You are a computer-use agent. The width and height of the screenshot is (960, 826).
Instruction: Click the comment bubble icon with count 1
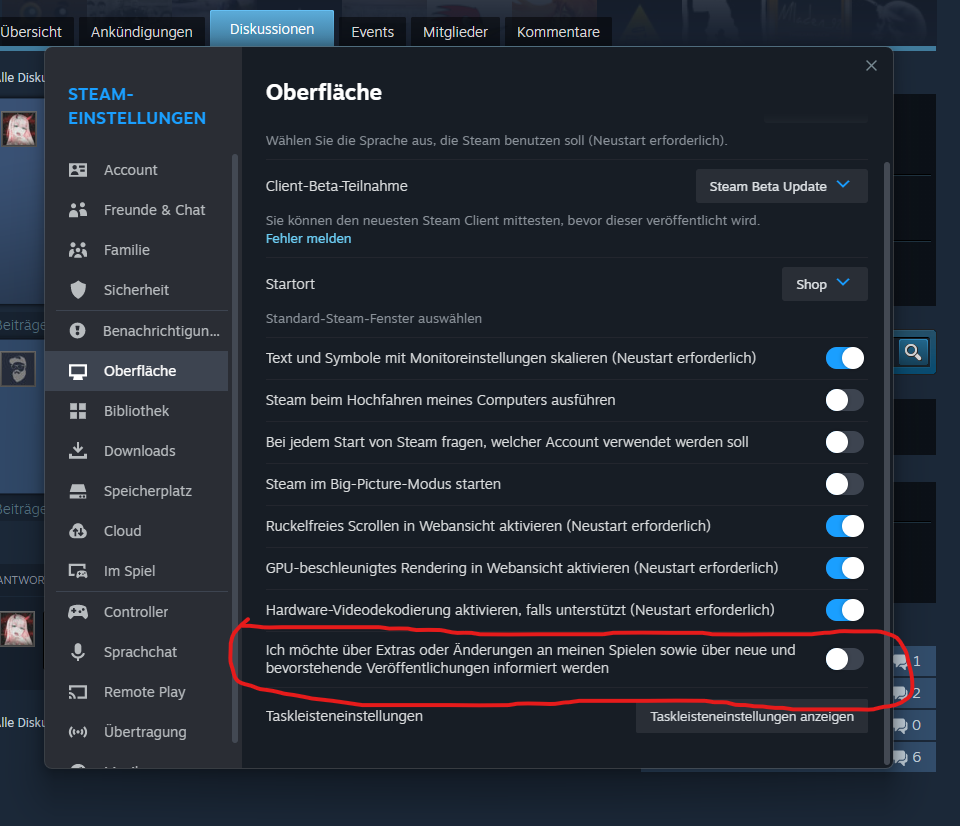pos(901,661)
